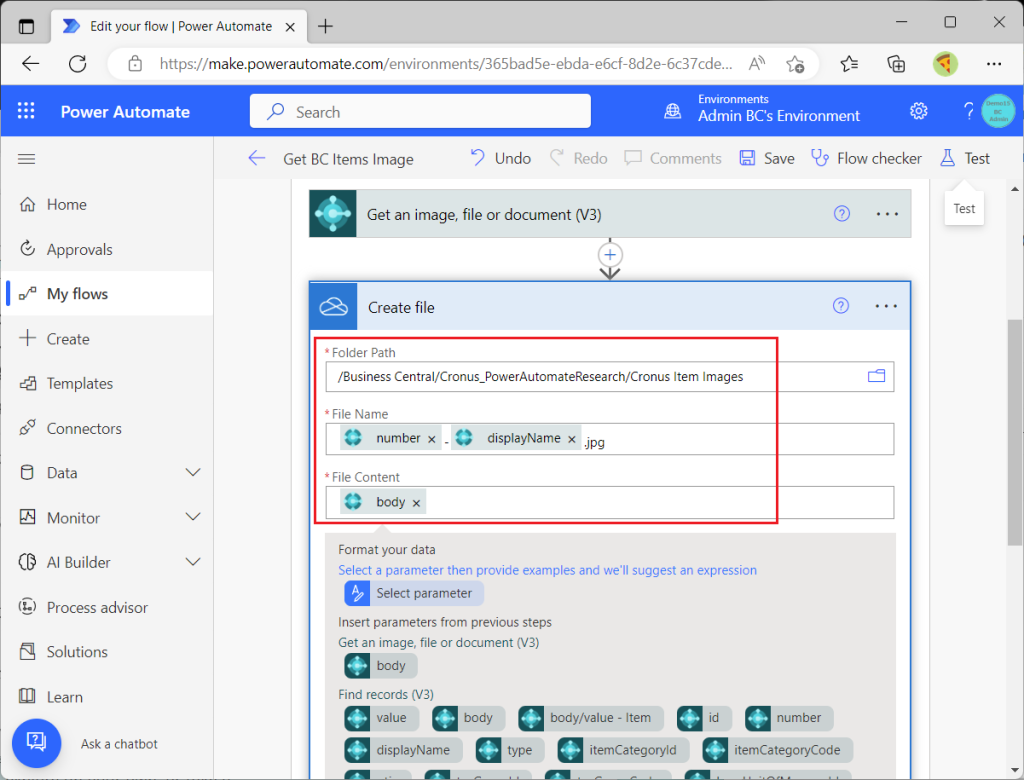This screenshot has height=780, width=1024.
Task: Open Templates in the sidebar
Action: 108,383
